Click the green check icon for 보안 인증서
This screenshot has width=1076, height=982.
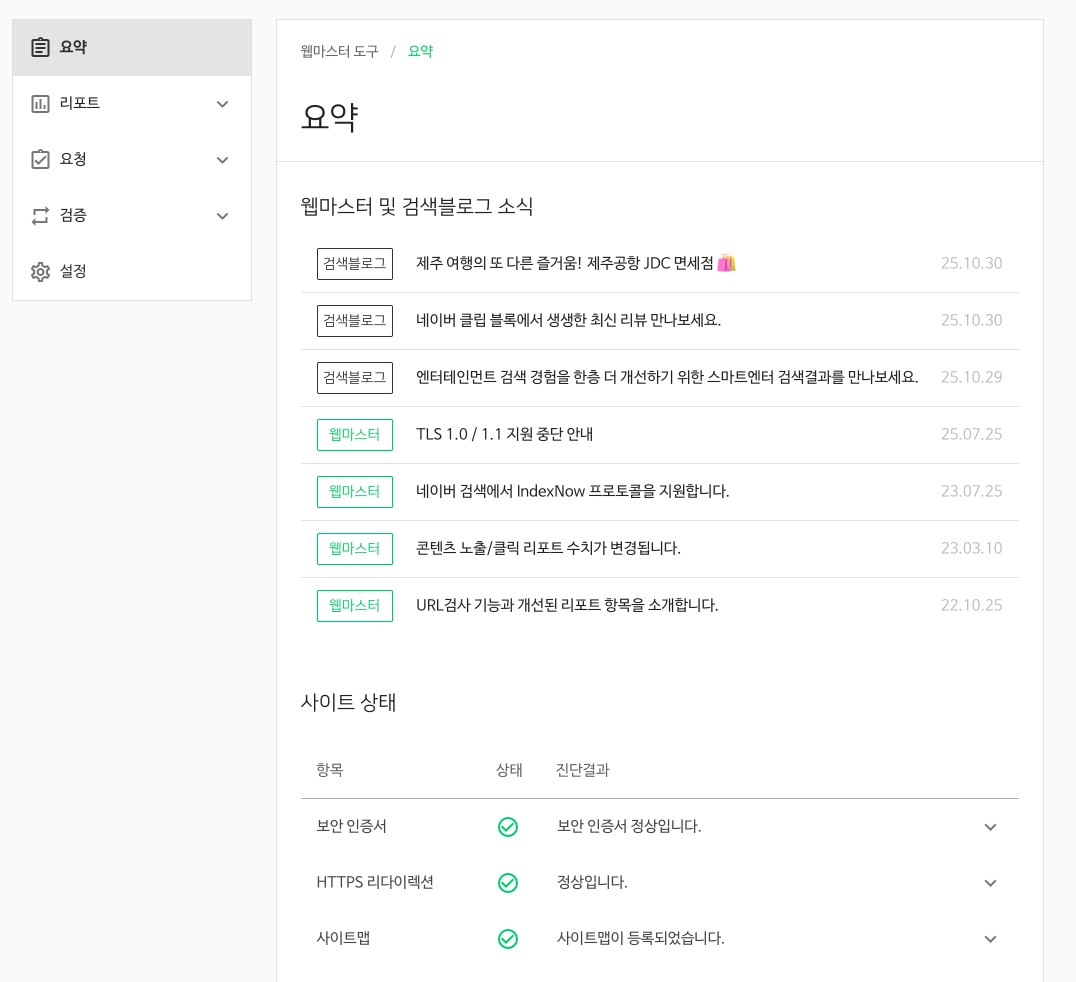click(x=508, y=827)
